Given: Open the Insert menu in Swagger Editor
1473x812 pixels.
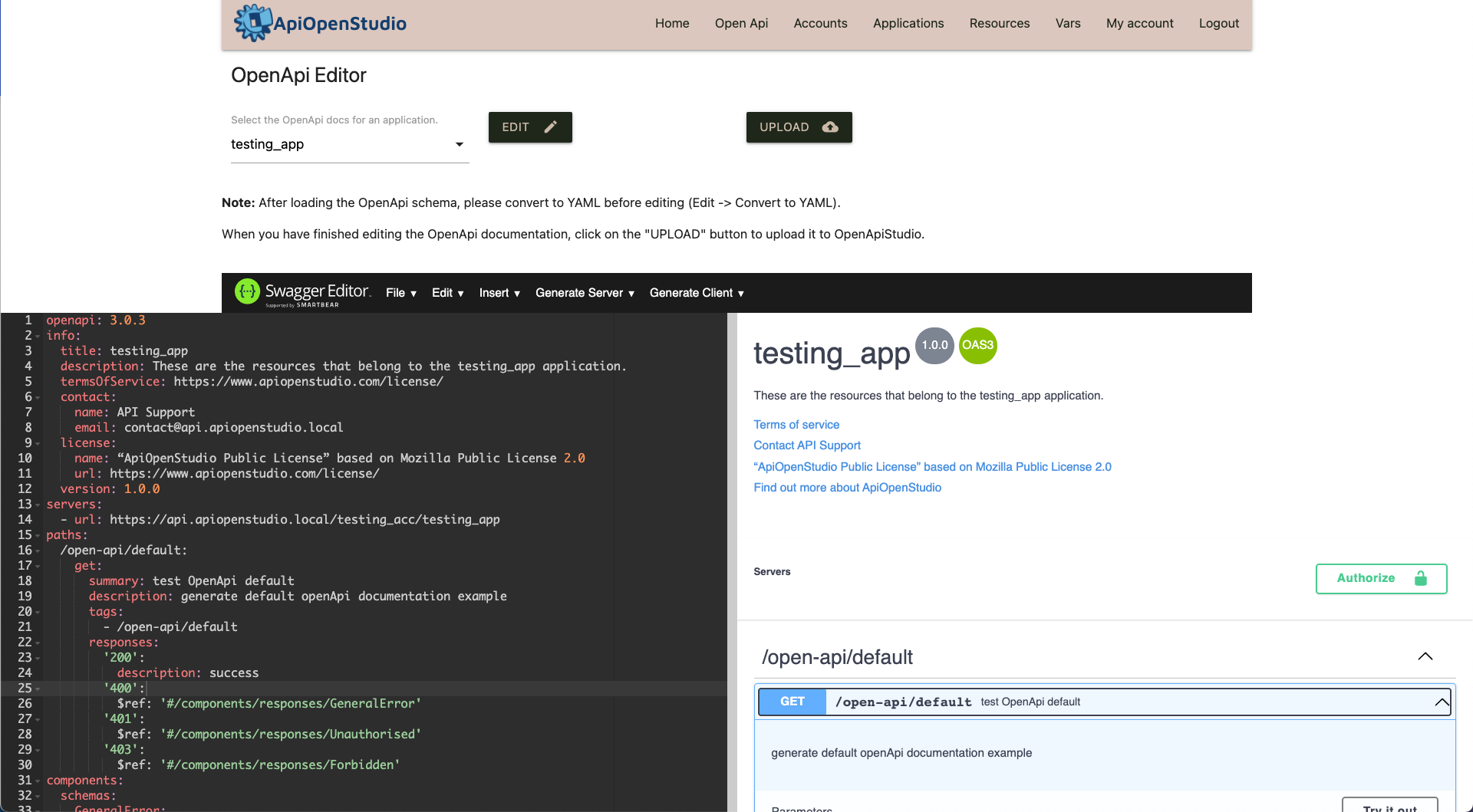Looking at the screenshot, I should coord(499,293).
